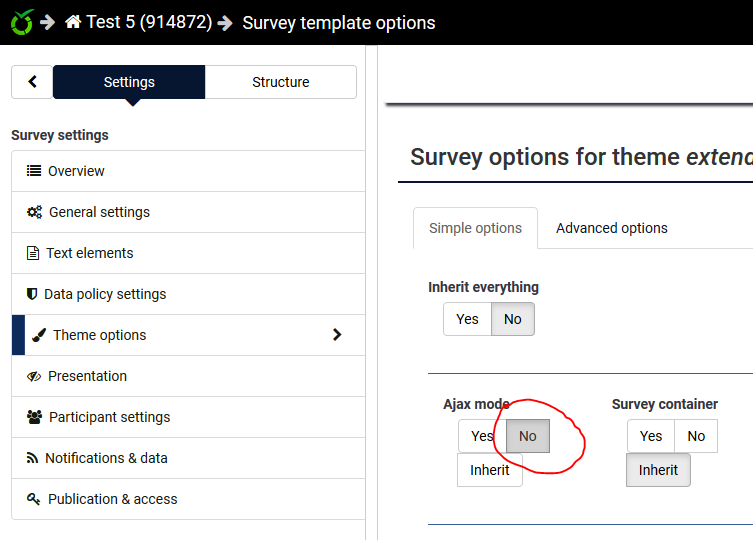The image size is (753, 540).
Task: Set Inherit everything to No
Action: tap(512, 319)
